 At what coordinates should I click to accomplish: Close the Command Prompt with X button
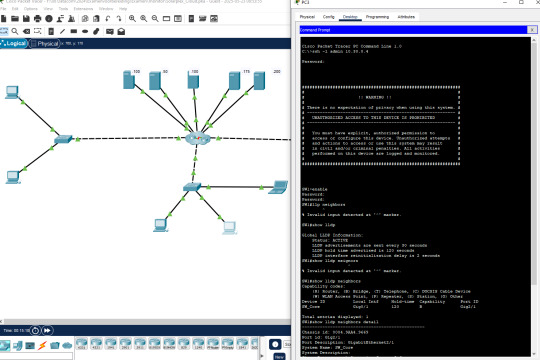click(x=532, y=30)
